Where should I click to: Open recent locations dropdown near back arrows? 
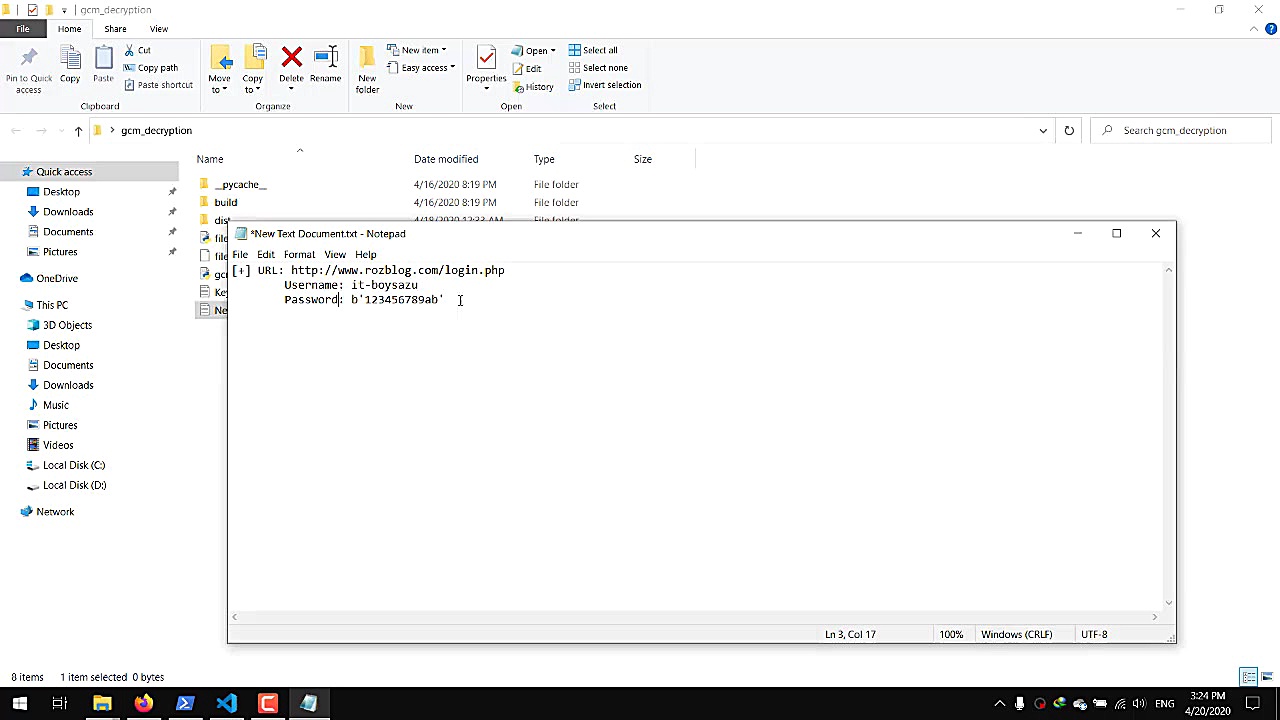point(59,131)
